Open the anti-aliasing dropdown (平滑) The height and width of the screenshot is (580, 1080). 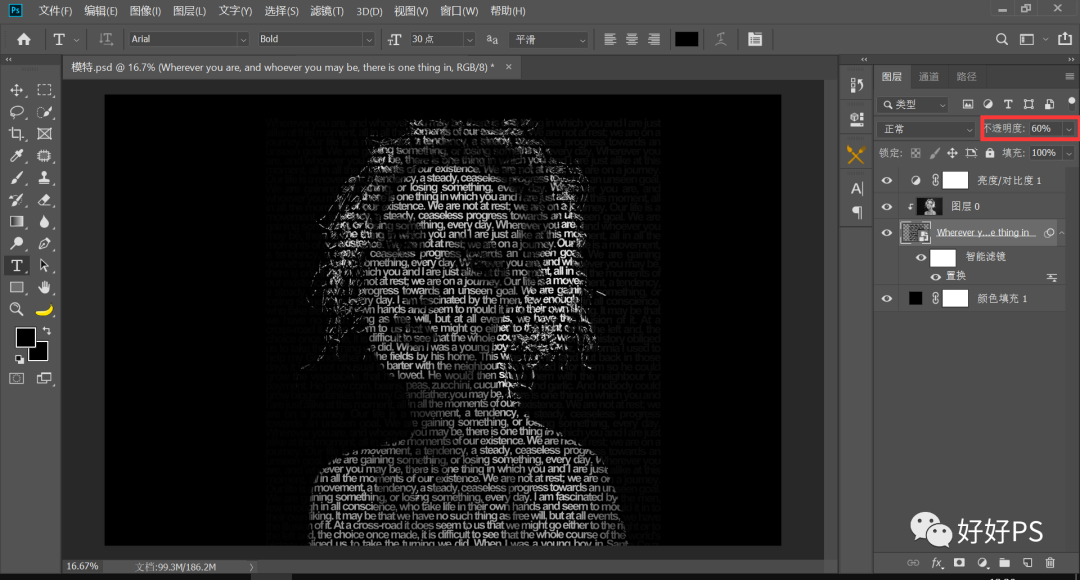tap(583, 40)
